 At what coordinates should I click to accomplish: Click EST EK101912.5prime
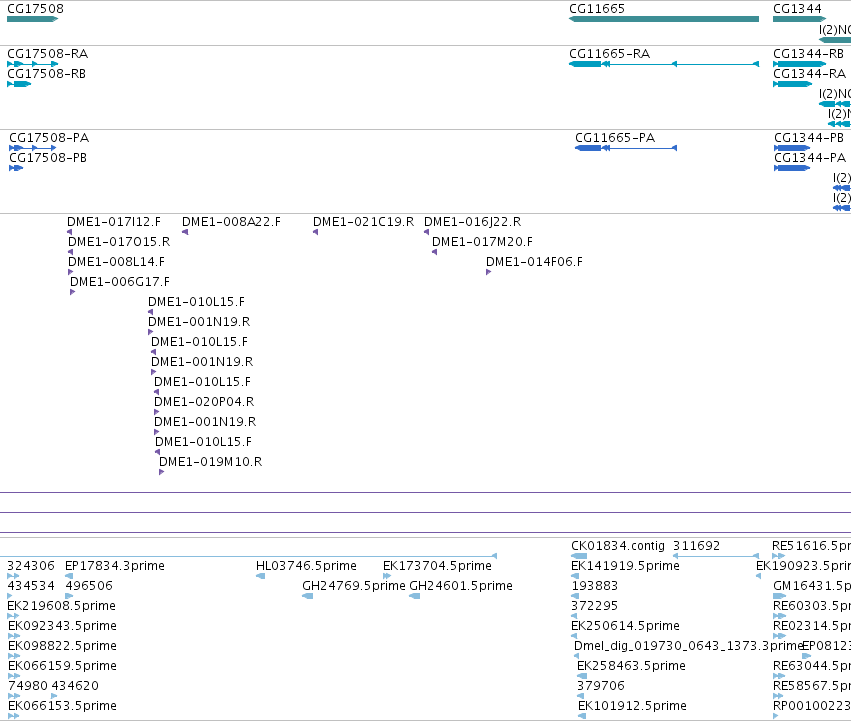click(x=582, y=716)
